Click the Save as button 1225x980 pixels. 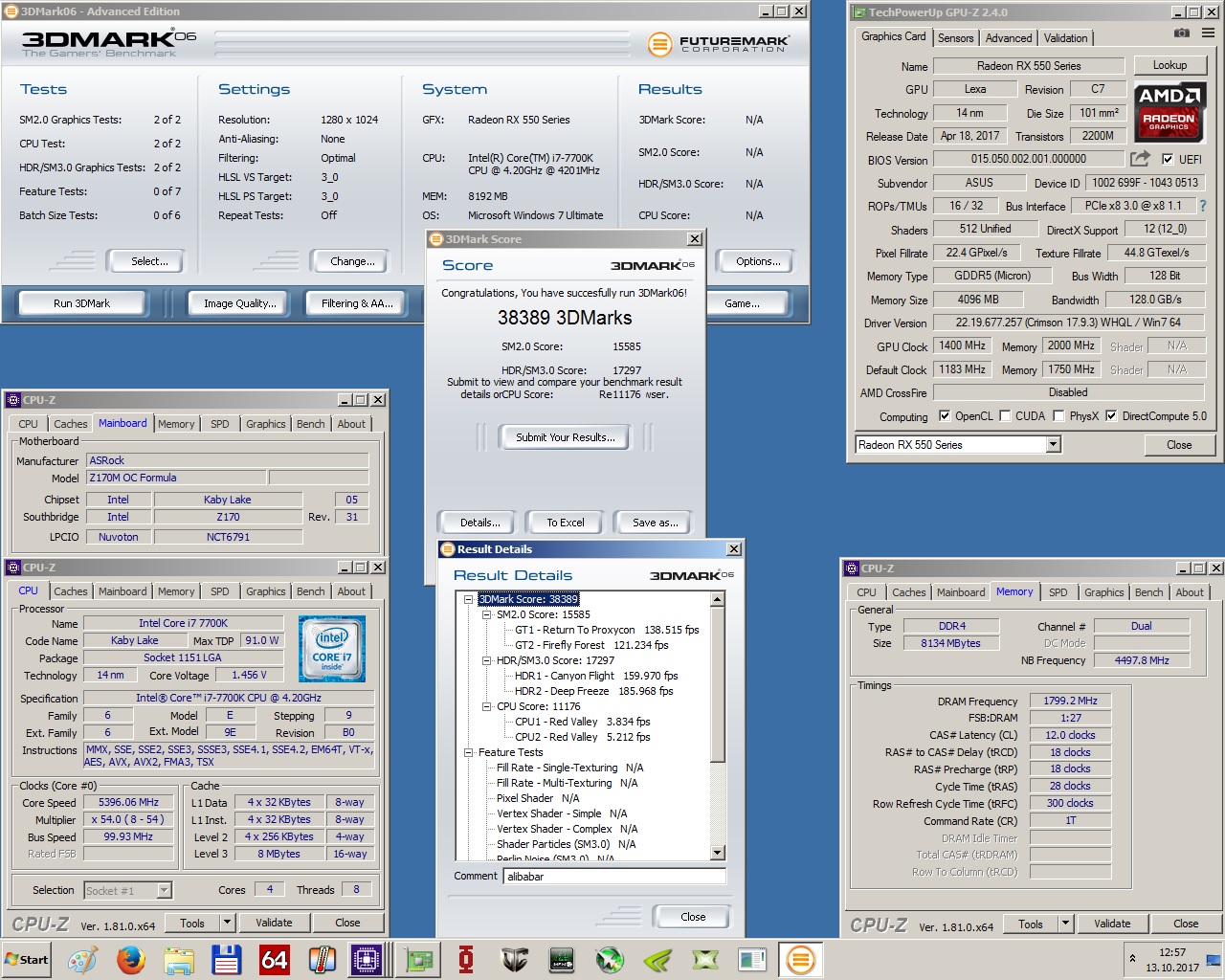click(x=656, y=523)
